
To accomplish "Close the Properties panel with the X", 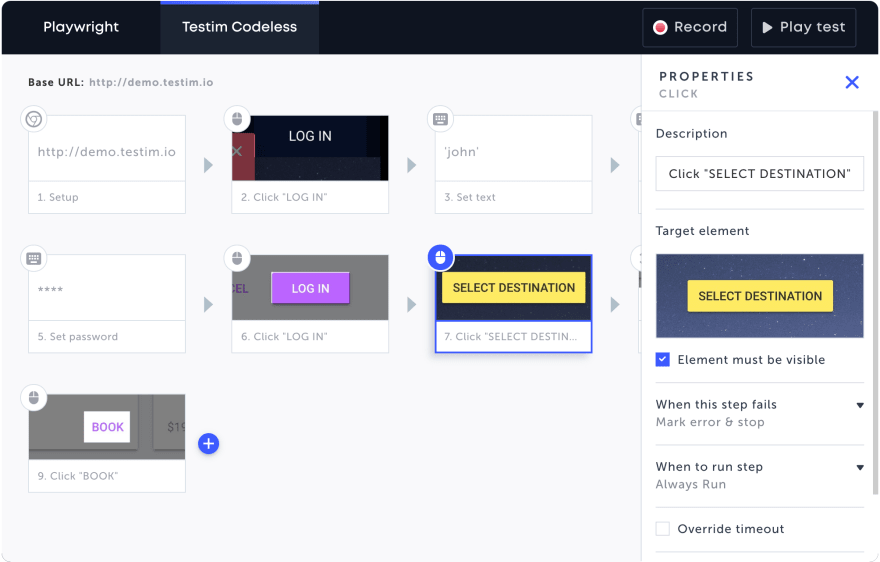I will 852,83.
